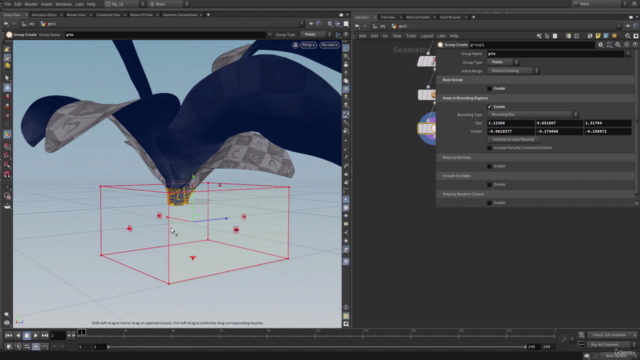Viewport: 640px width, 360px height.
Task: Click the parameter pane help icon
Action: tap(635, 44)
